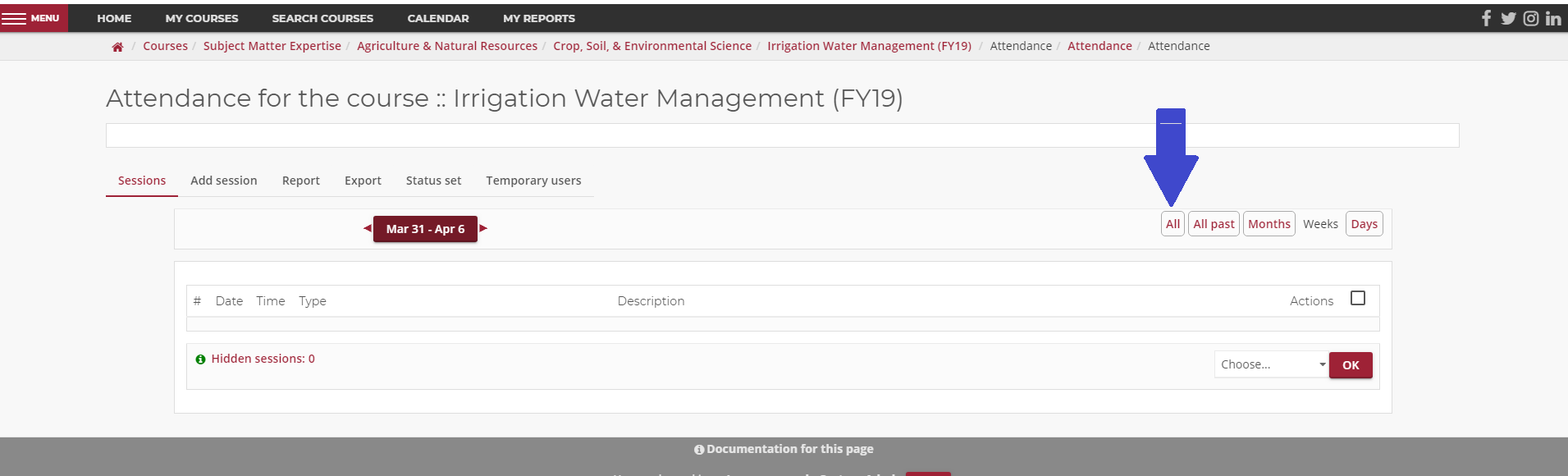Open LinkedIn social icon
This screenshot has height=476, width=1568.
click(x=1553, y=18)
